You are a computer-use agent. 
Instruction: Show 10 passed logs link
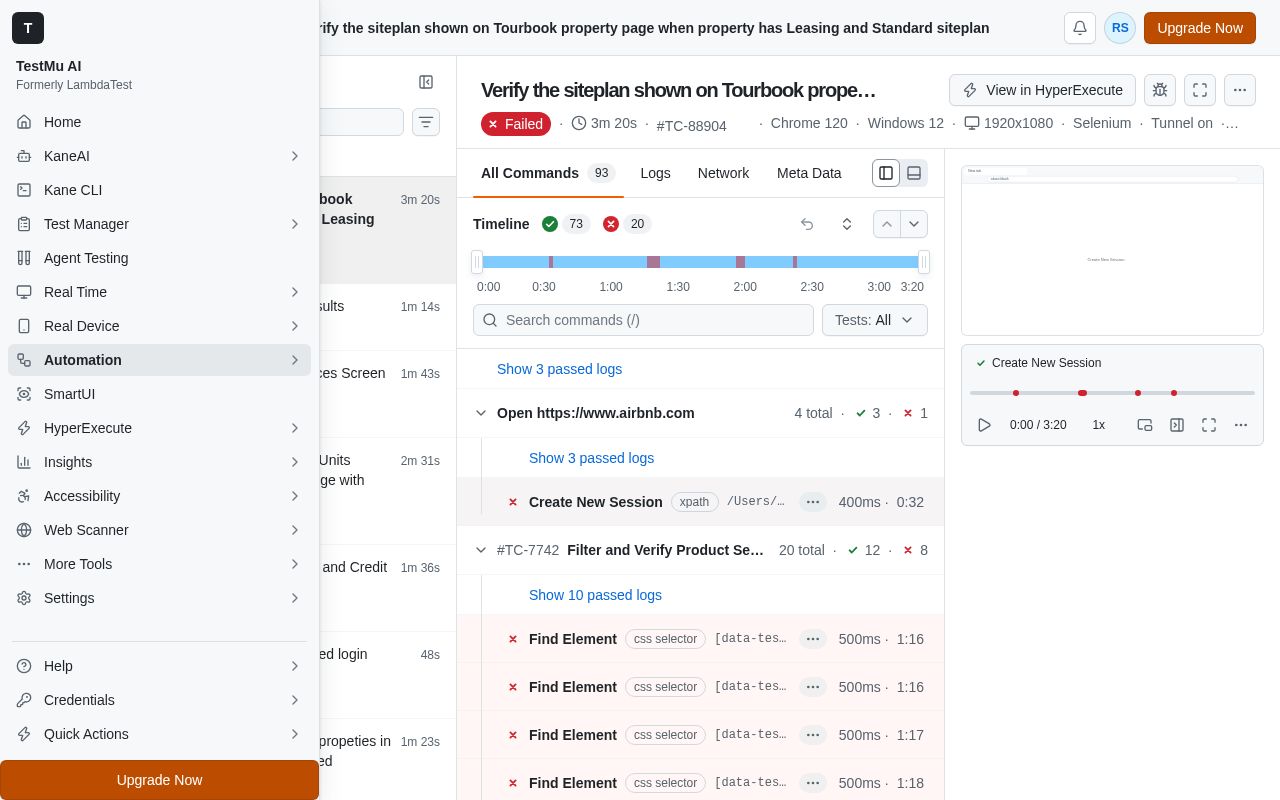pos(595,595)
